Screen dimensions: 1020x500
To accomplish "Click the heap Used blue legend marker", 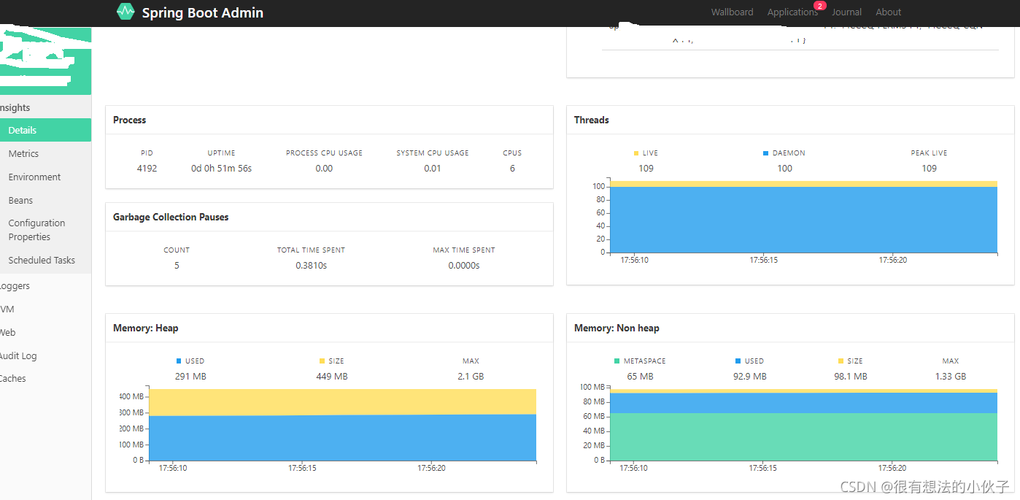I will pos(179,361).
